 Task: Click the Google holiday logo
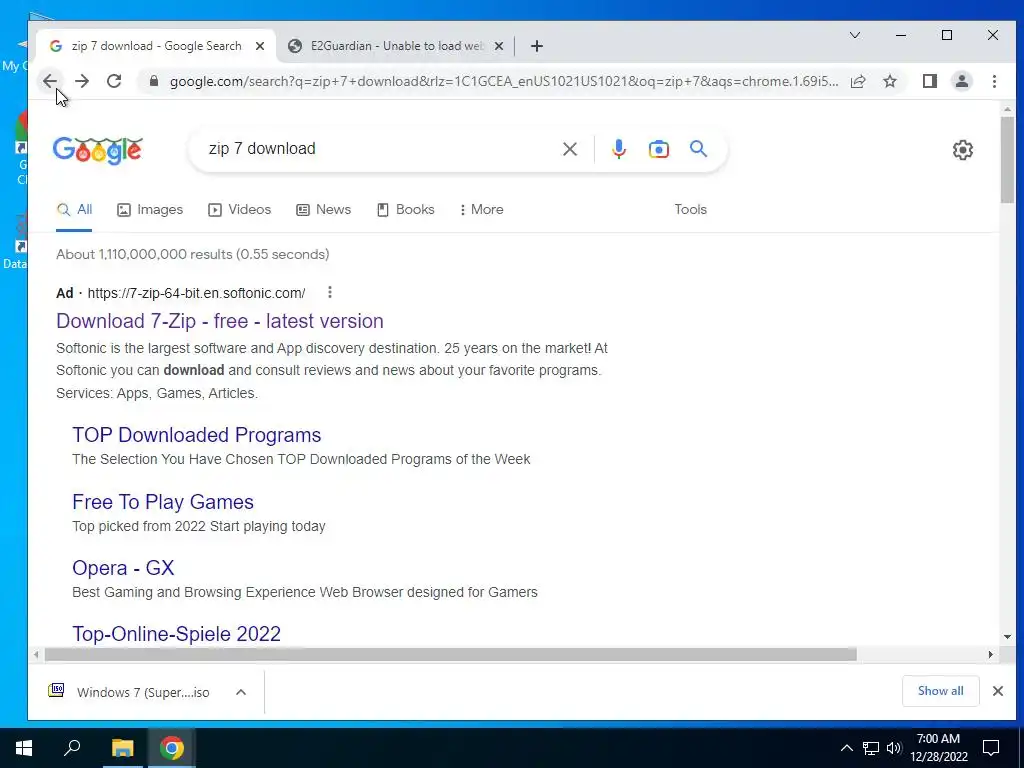point(97,150)
